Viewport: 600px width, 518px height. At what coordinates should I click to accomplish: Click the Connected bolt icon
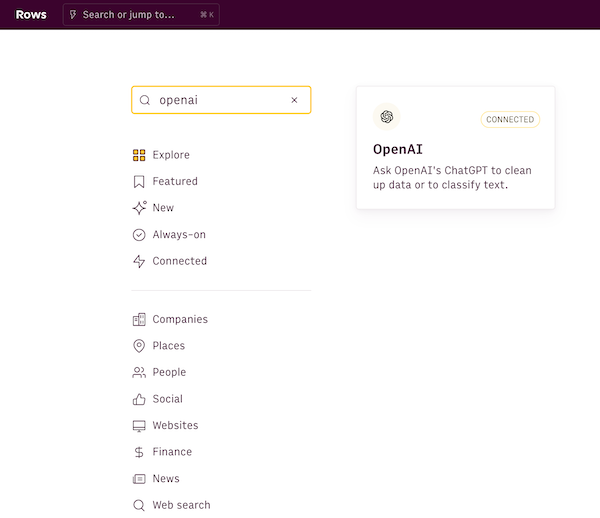point(139,261)
